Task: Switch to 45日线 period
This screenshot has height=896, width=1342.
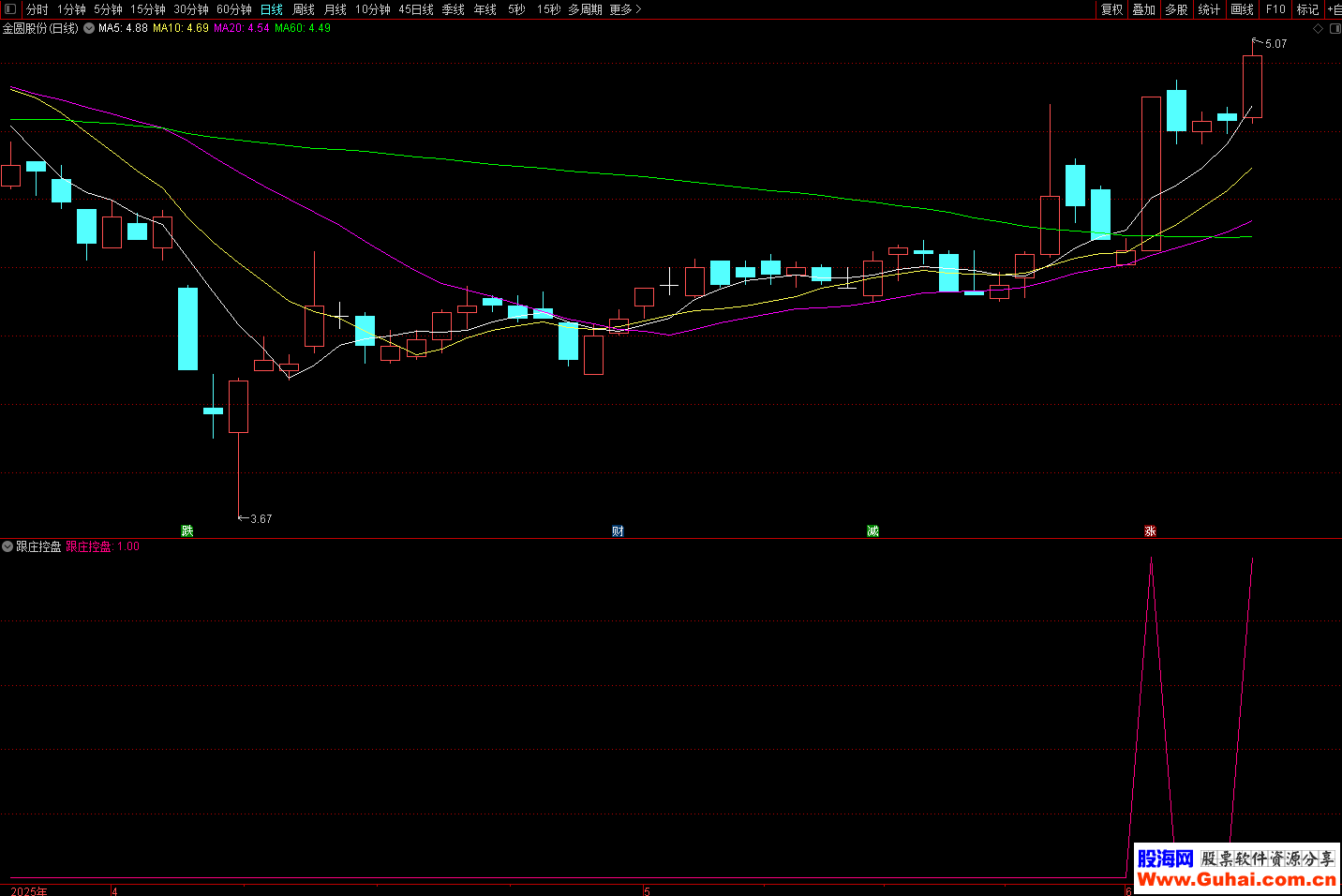Action: [416, 9]
